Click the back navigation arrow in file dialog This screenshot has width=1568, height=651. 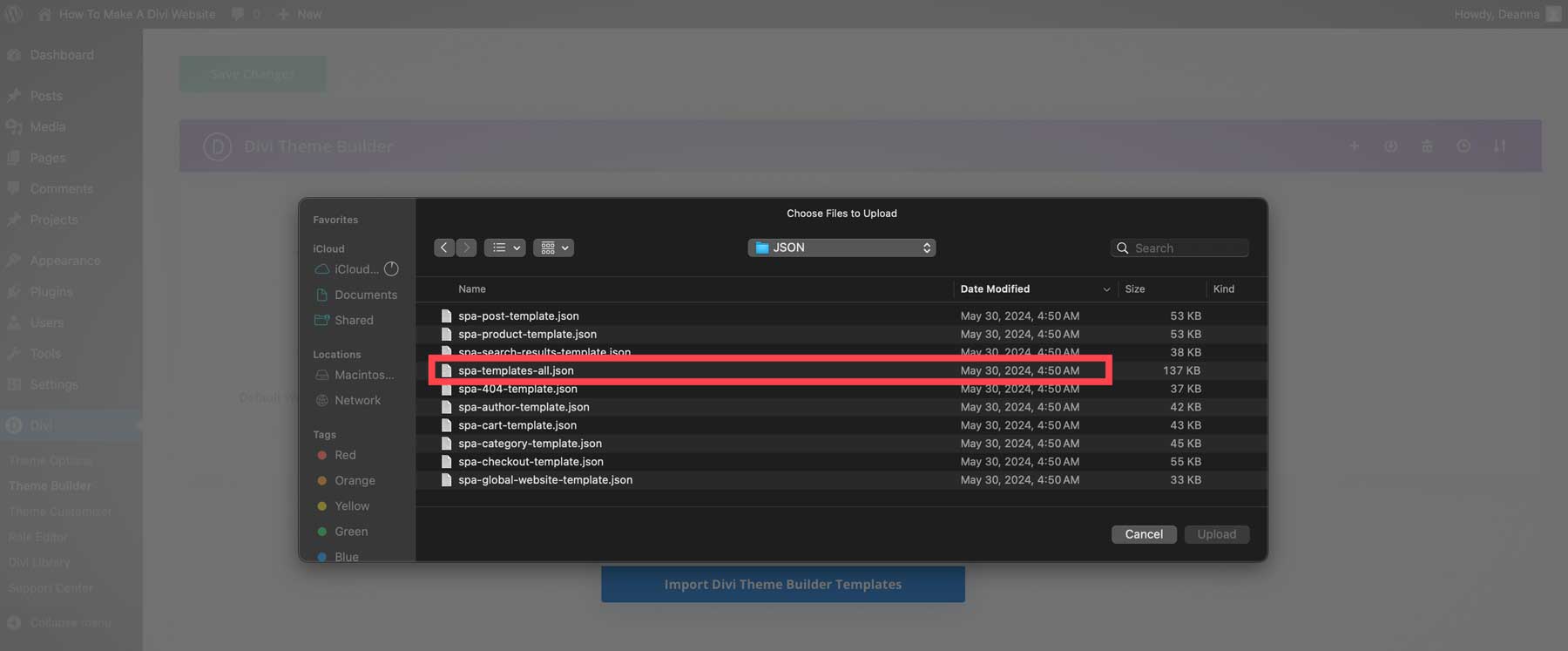[444, 248]
